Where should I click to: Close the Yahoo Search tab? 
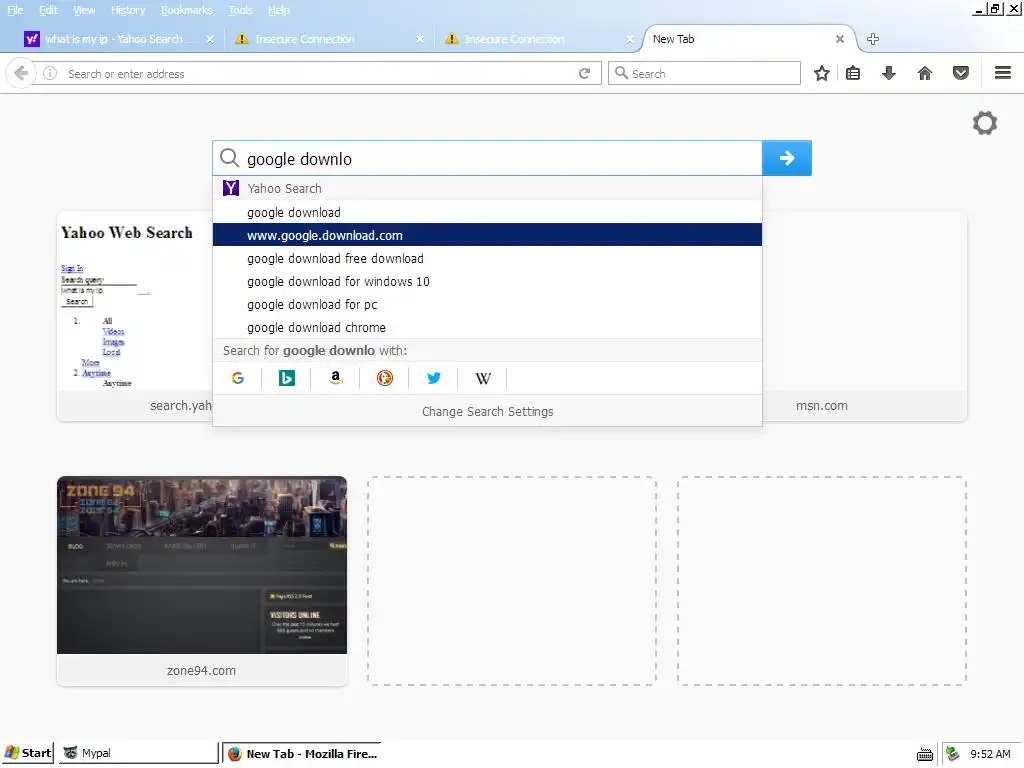click(210, 39)
